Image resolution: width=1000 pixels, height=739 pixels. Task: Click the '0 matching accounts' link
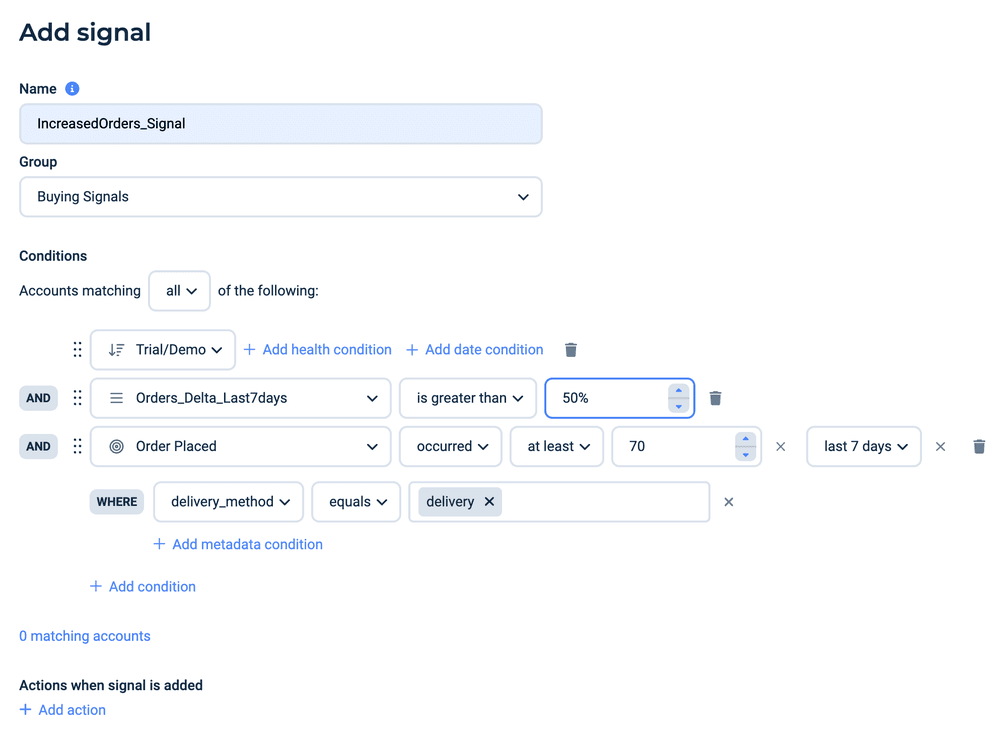[85, 636]
